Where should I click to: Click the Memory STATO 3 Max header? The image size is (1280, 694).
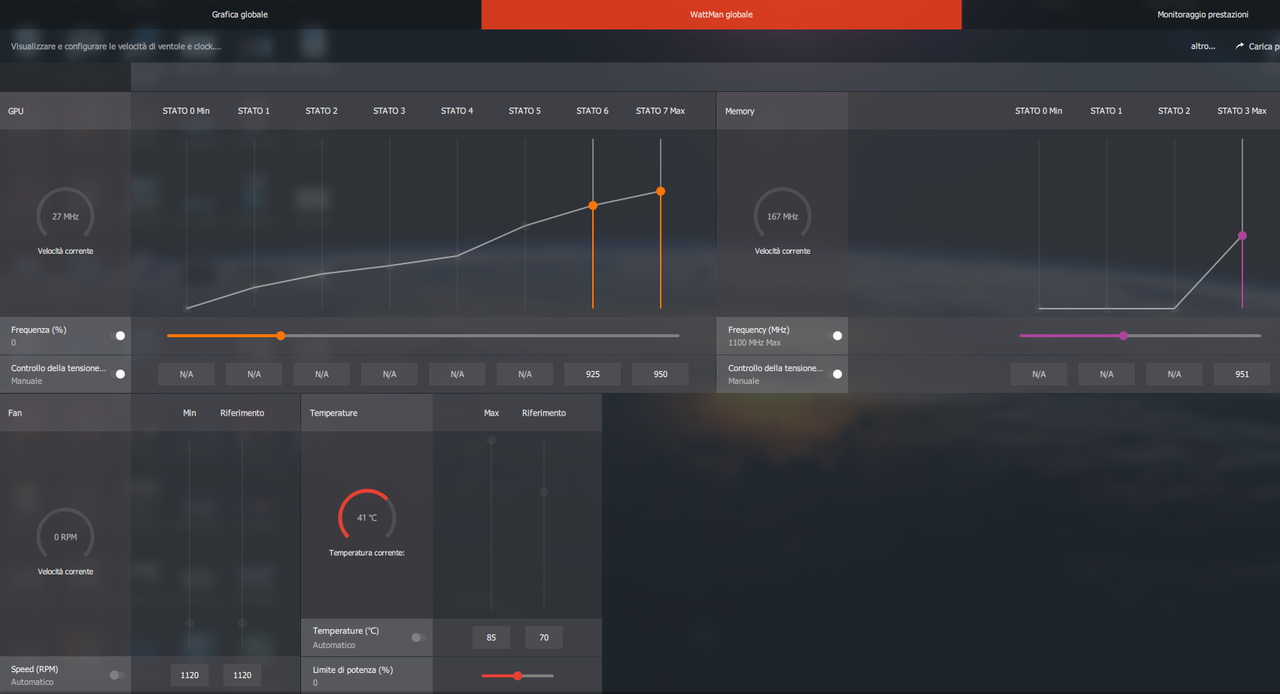click(x=1242, y=111)
